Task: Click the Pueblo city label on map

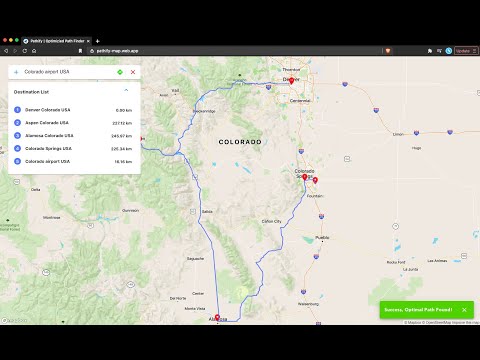Action: (322, 237)
